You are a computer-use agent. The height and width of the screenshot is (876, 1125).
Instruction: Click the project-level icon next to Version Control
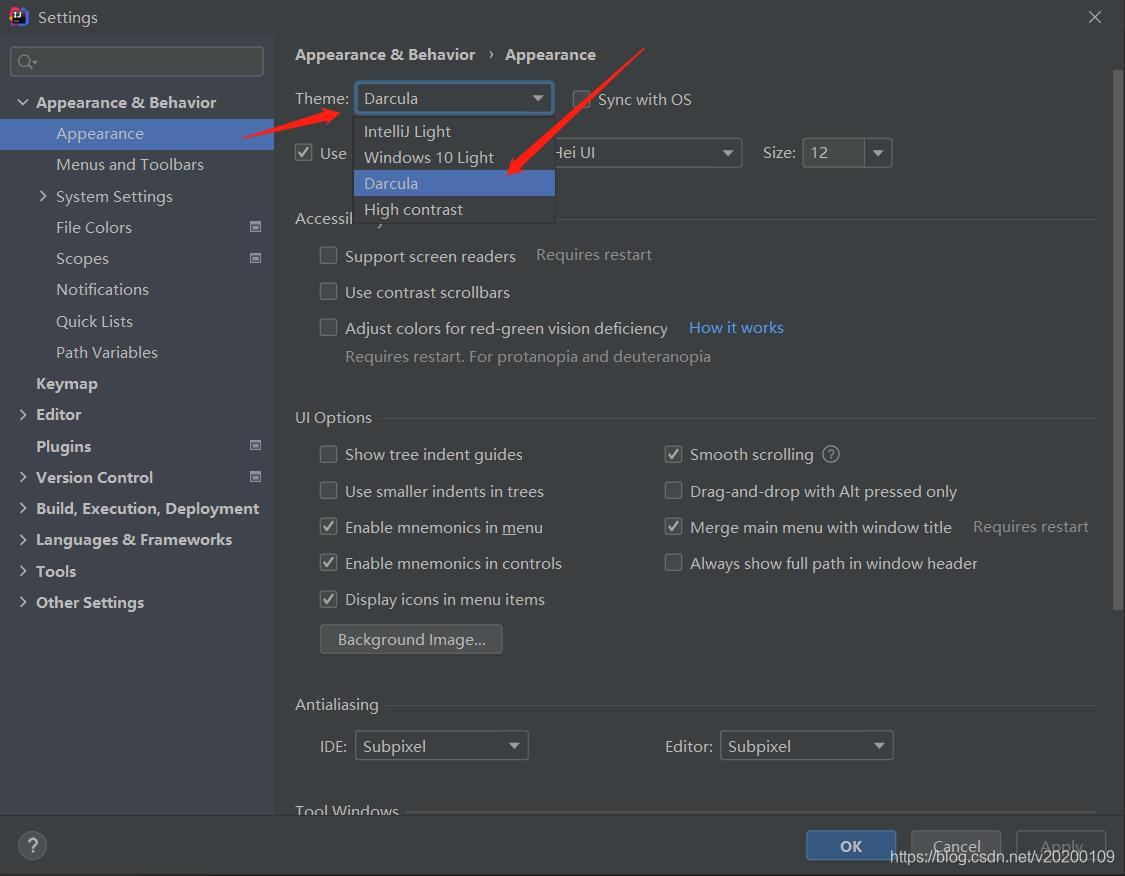(255, 477)
